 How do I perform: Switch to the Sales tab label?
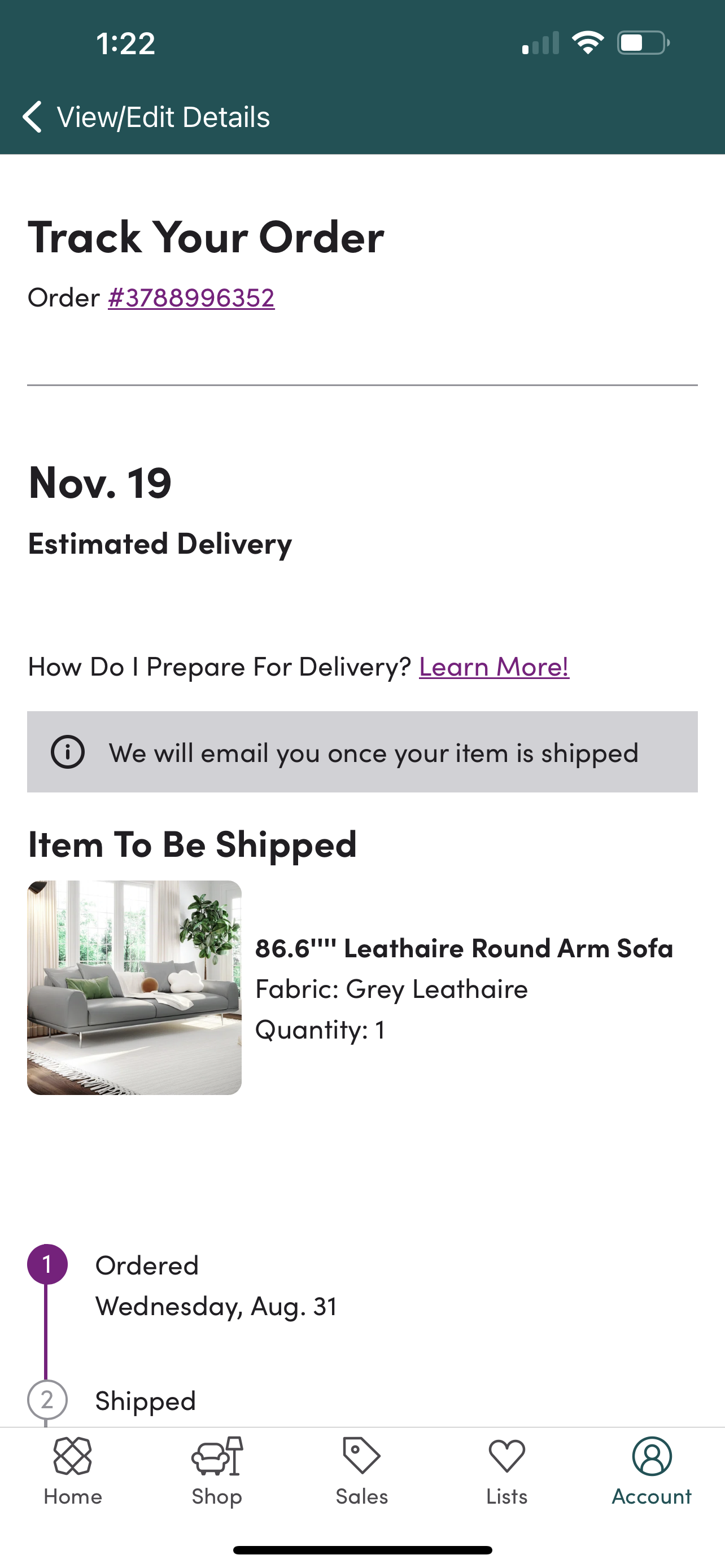(x=361, y=1496)
